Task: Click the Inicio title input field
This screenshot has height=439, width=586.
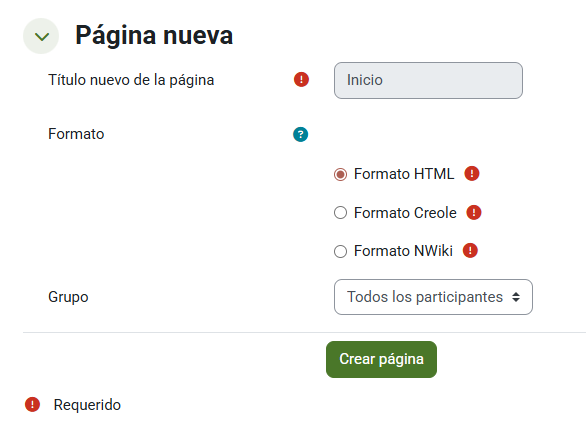Action: click(428, 80)
